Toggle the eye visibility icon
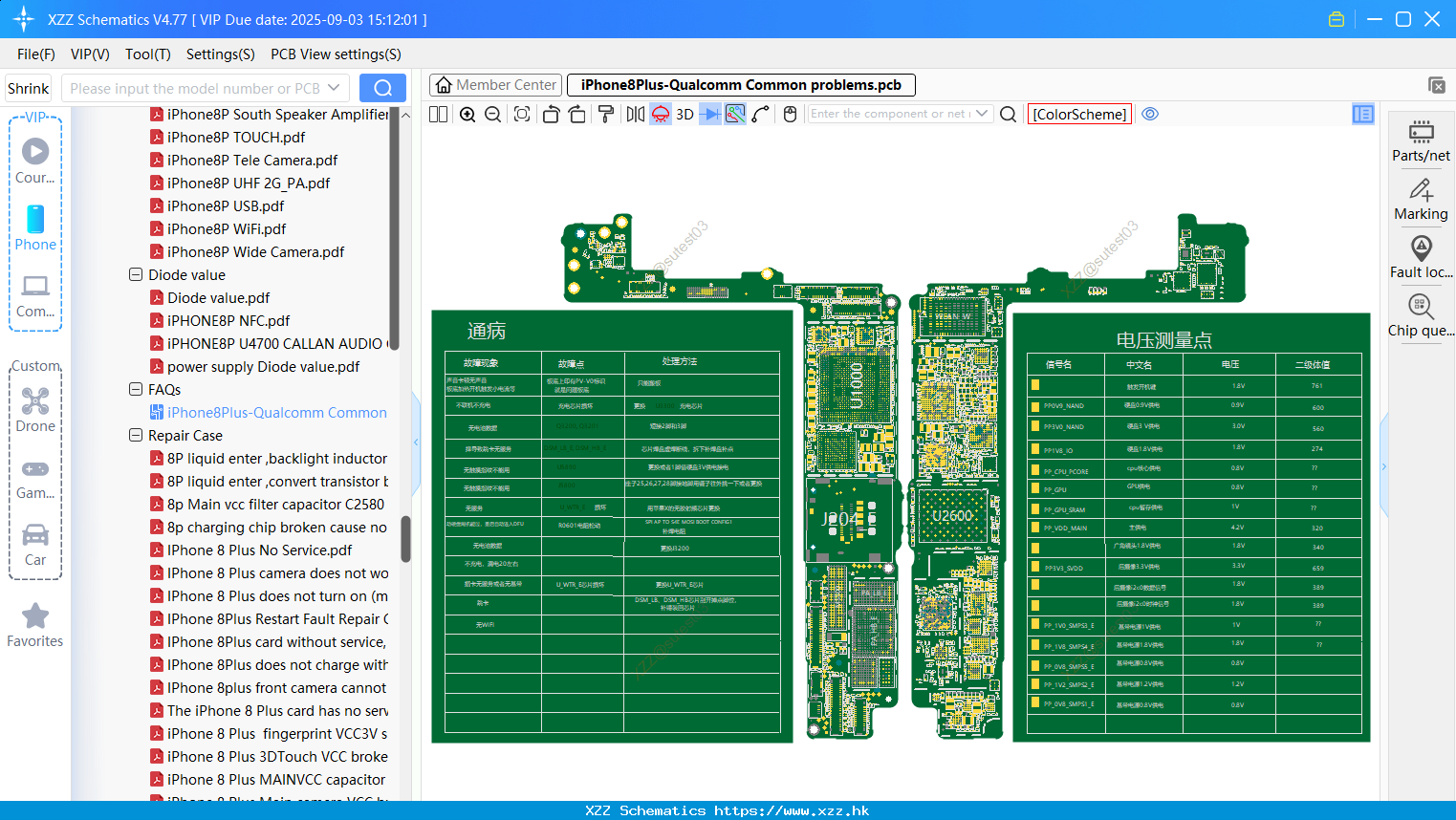Screen dimensions: 1456x820 (1150, 114)
